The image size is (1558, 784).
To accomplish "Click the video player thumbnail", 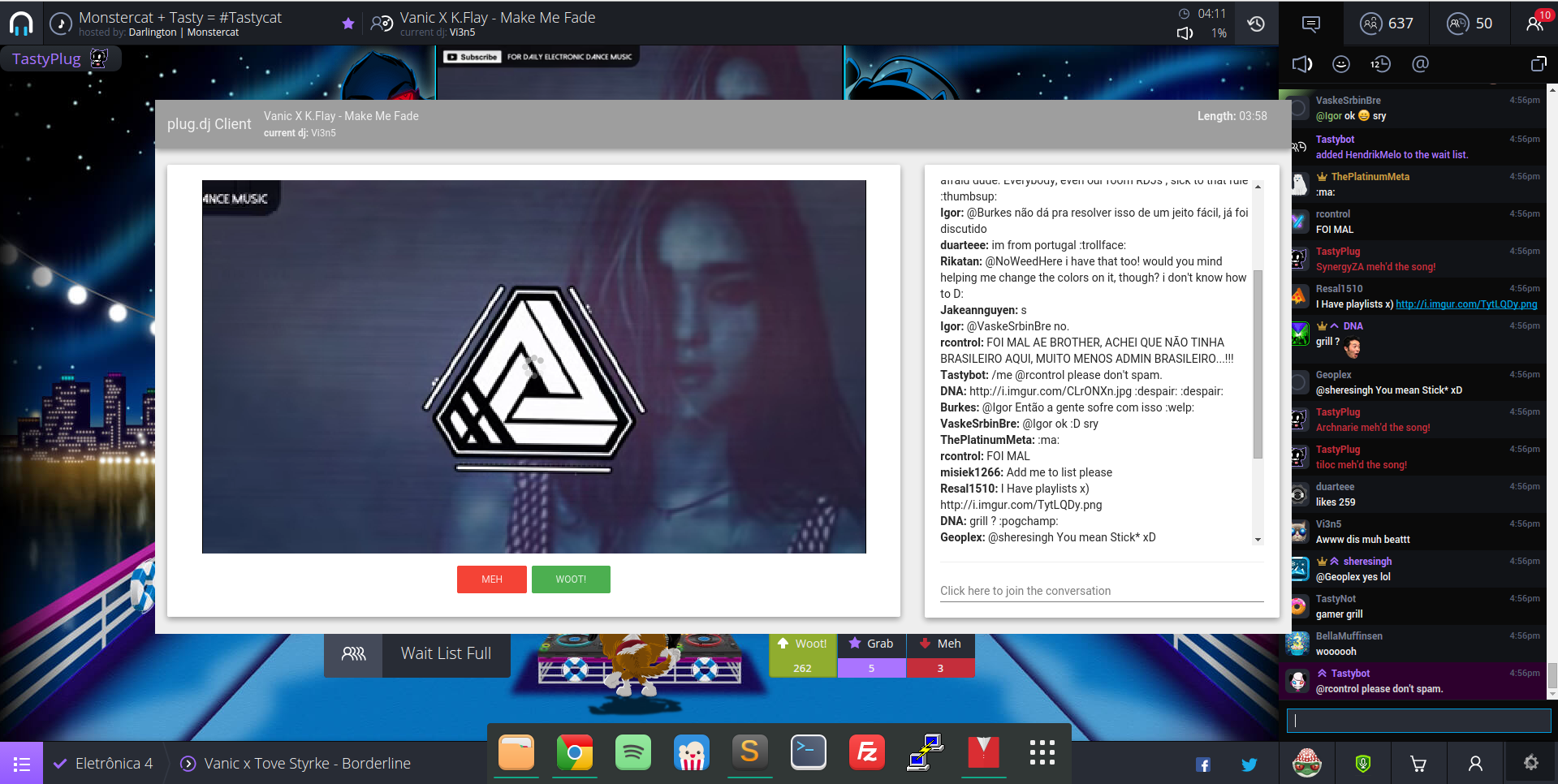I will [x=534, y=367].
